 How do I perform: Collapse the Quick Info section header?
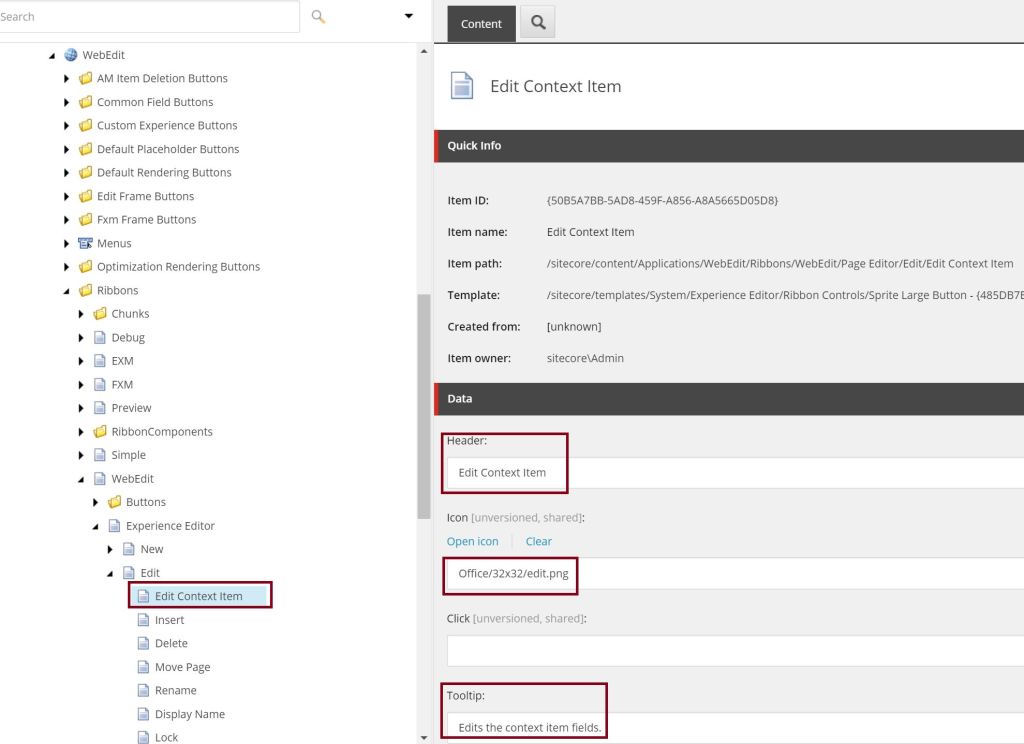pos(728,145)
